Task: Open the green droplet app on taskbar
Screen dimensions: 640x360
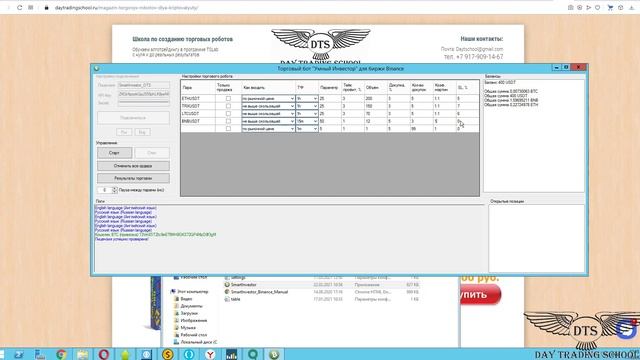Action: [125, 354]
